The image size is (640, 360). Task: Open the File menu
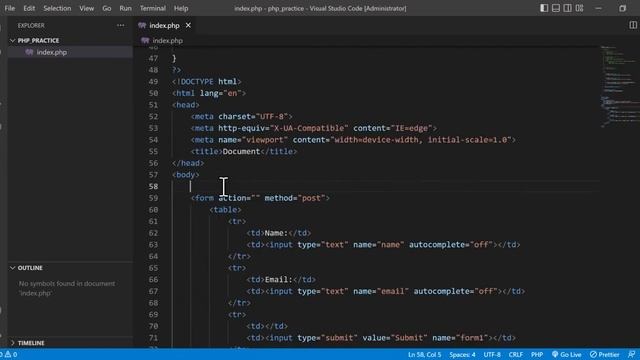pyautogui.click(x=9, y=8)
